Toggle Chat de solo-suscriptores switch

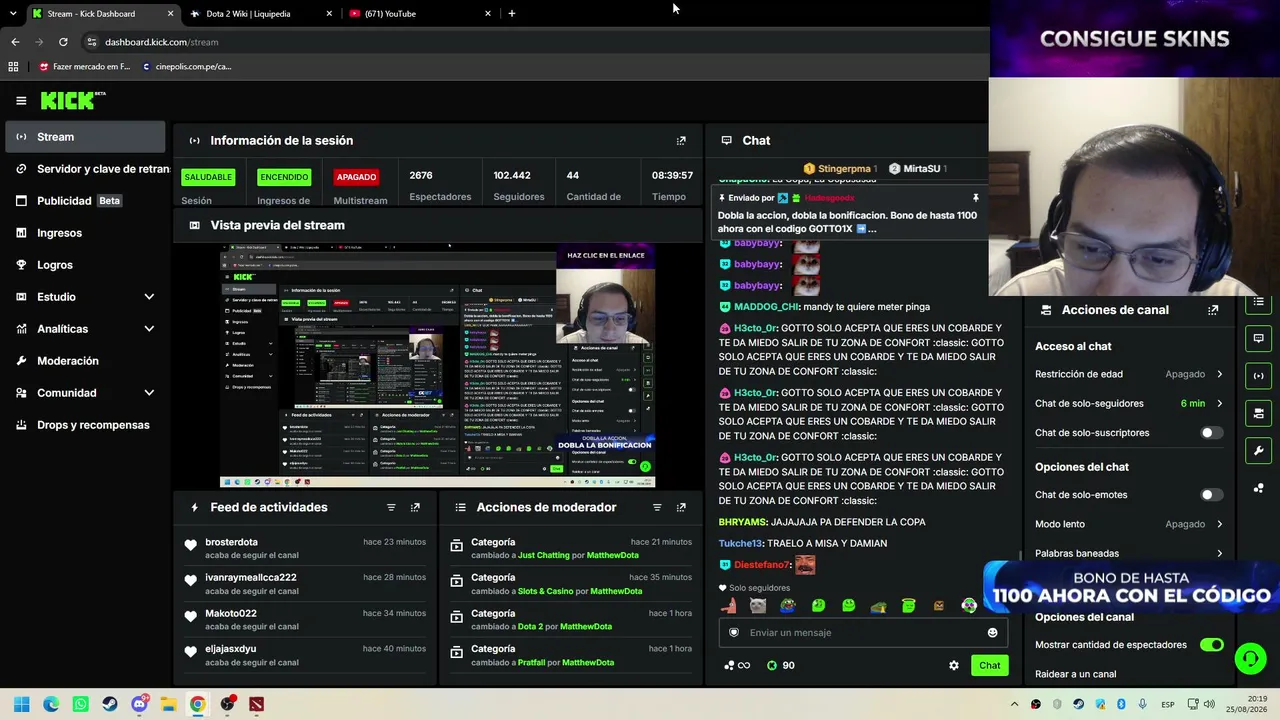[x=1211, y=433]
